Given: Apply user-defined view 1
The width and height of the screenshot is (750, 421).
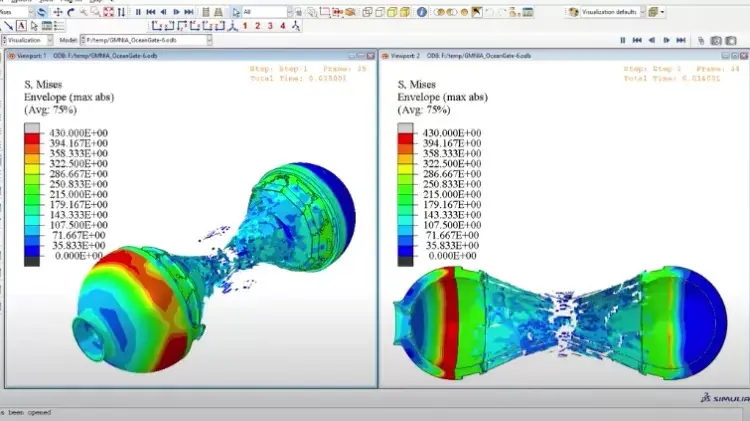Looking at the screenshot, I should pyautogui.click(x=245, y=26).
